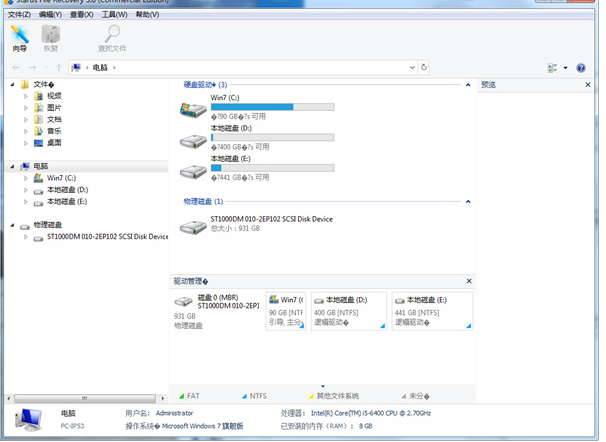Viewport: 606px width, 442px height.
Task: Select 本地磁盘 (D:) partition block
Action: click(x=349, y=311)
